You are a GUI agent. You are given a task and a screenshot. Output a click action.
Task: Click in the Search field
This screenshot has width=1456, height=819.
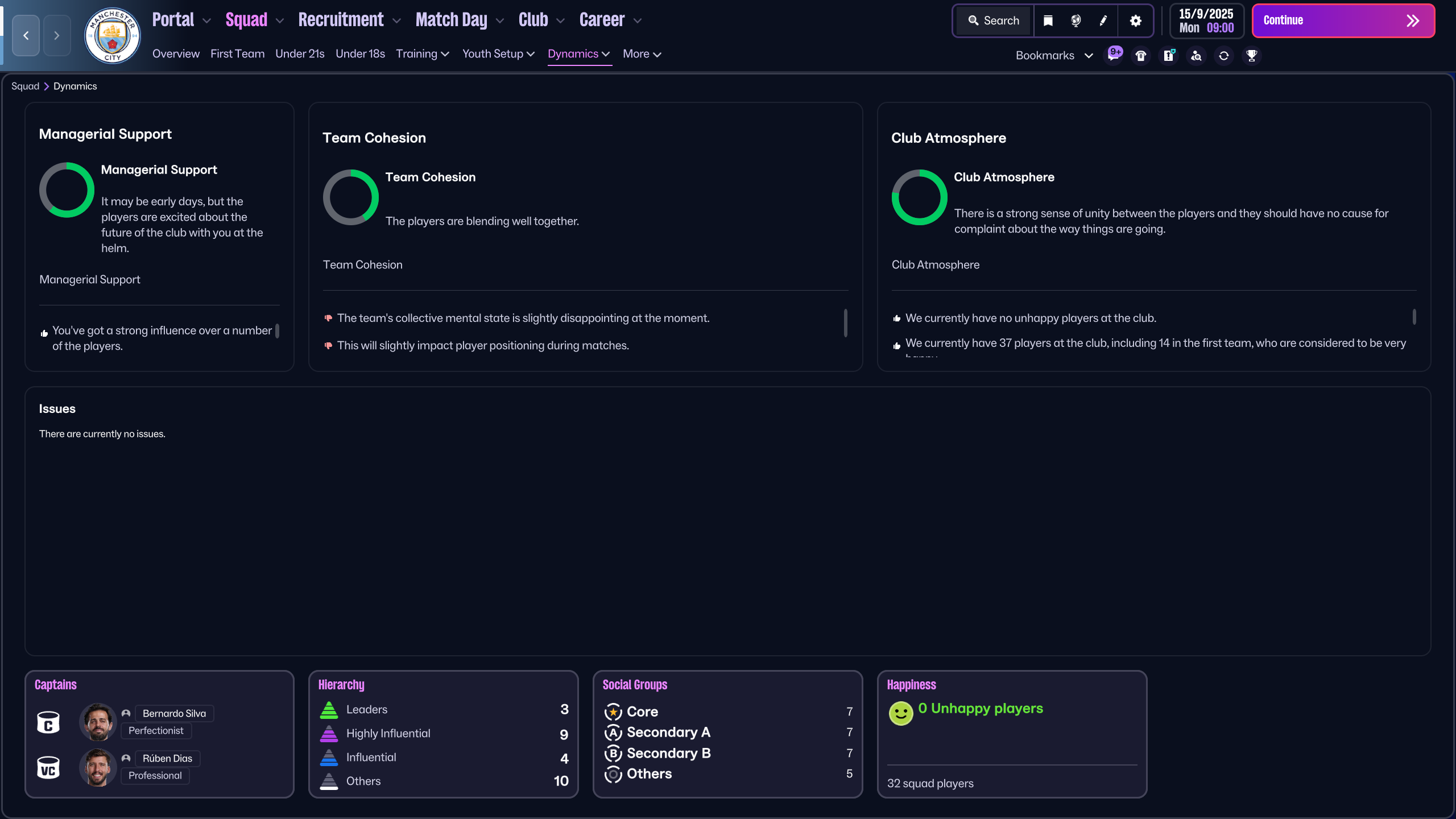tap(994, 21)
